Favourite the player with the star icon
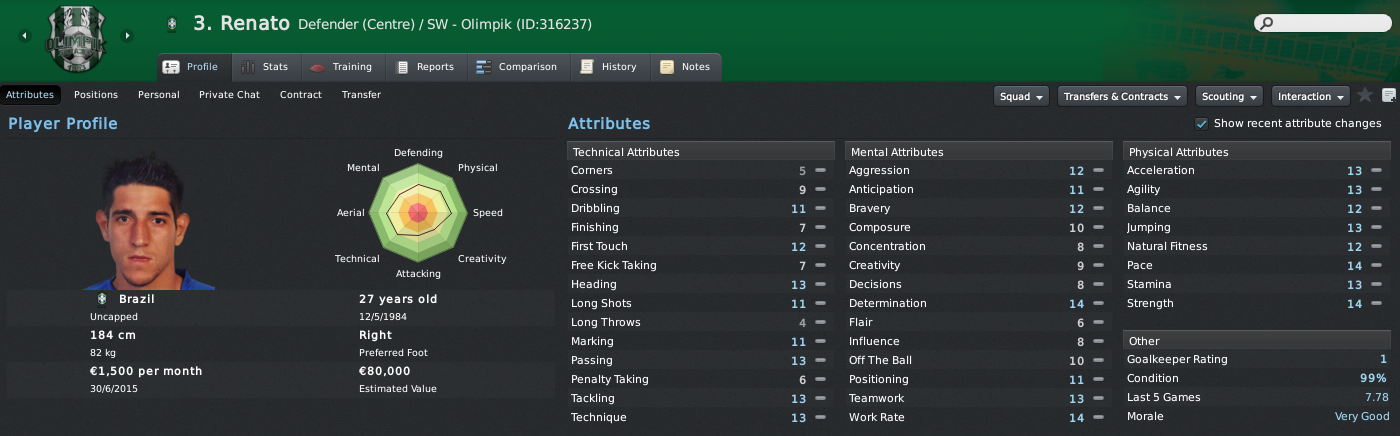Image resolution: width=1400 pixels, height=436 pixels. click(1365, 96)
